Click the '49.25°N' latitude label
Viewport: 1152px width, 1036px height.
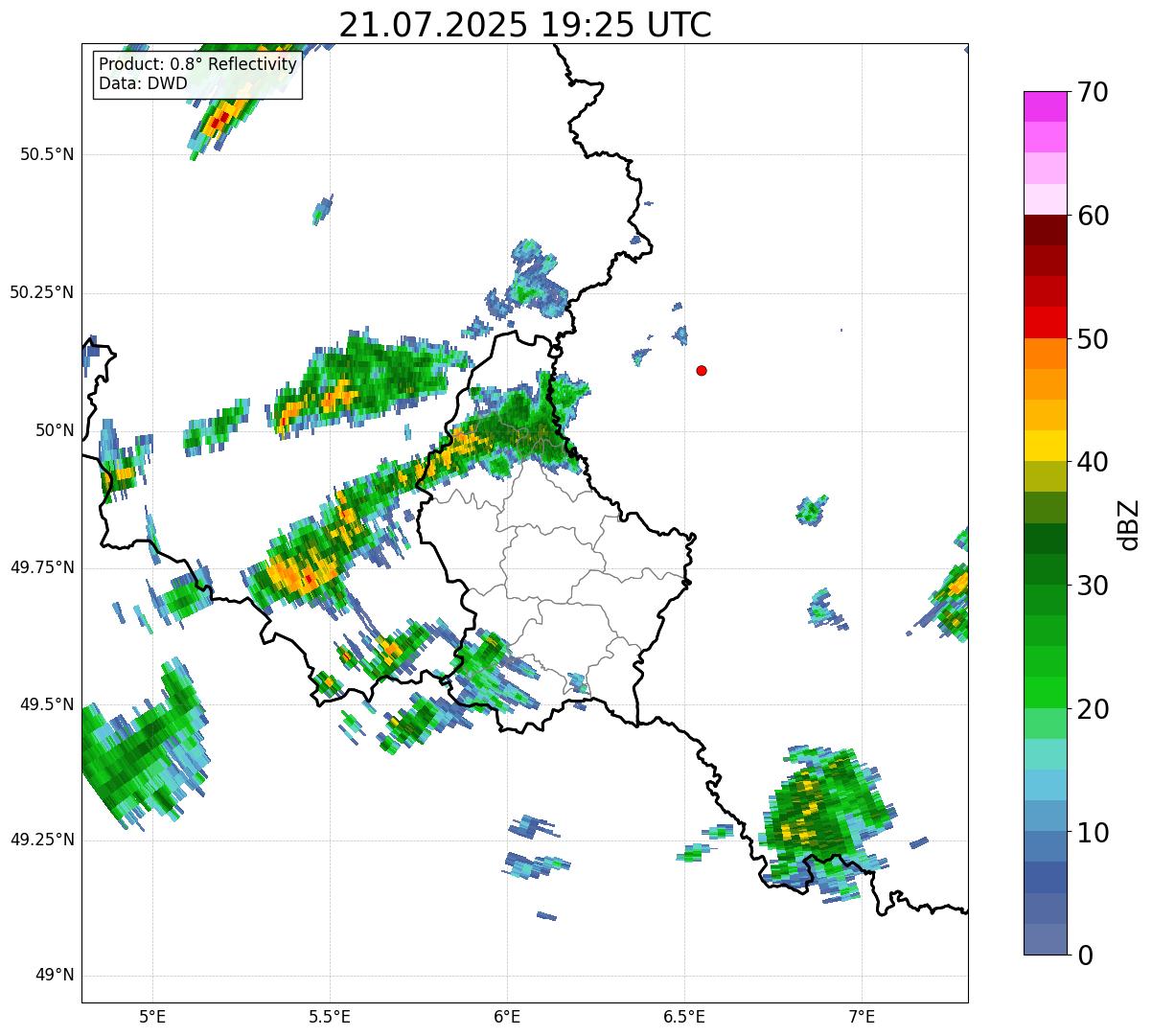(x=42, y=840)
